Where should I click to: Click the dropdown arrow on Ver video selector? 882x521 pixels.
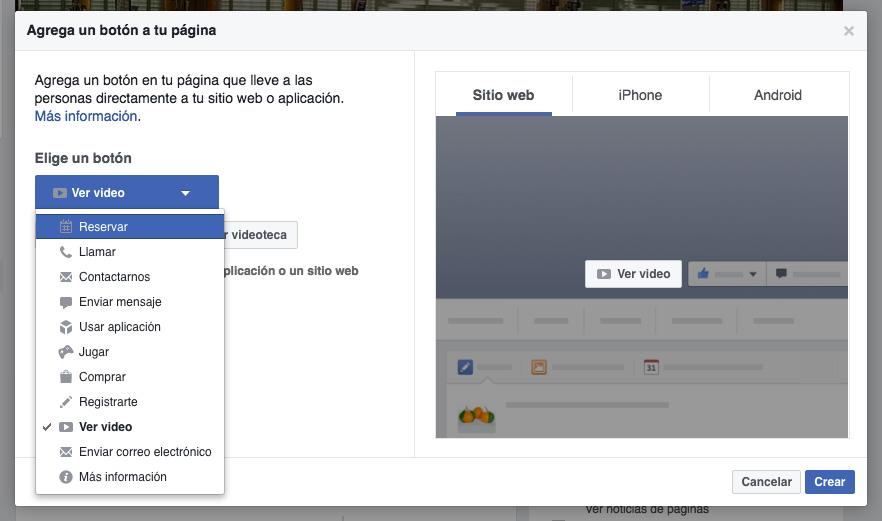pyautogui.click(x=185, y=193)
